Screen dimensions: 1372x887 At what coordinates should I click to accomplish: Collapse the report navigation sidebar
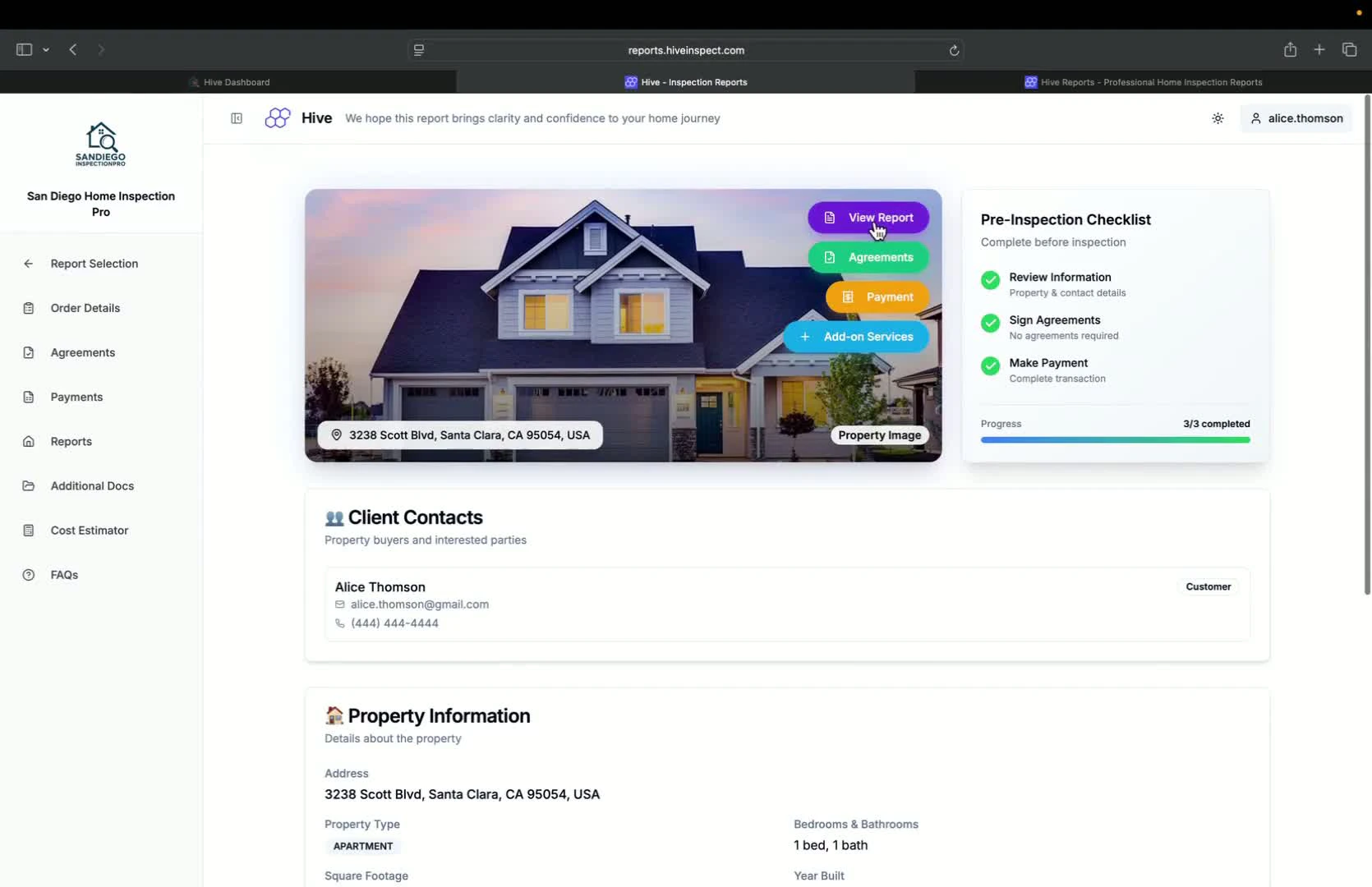pyautogui.click(x=236, y=117)
